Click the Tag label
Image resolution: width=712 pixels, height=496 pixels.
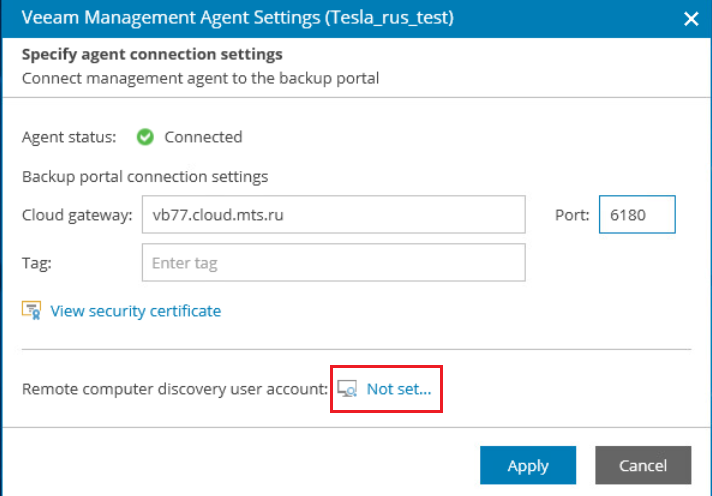click(x=36, y=264)
